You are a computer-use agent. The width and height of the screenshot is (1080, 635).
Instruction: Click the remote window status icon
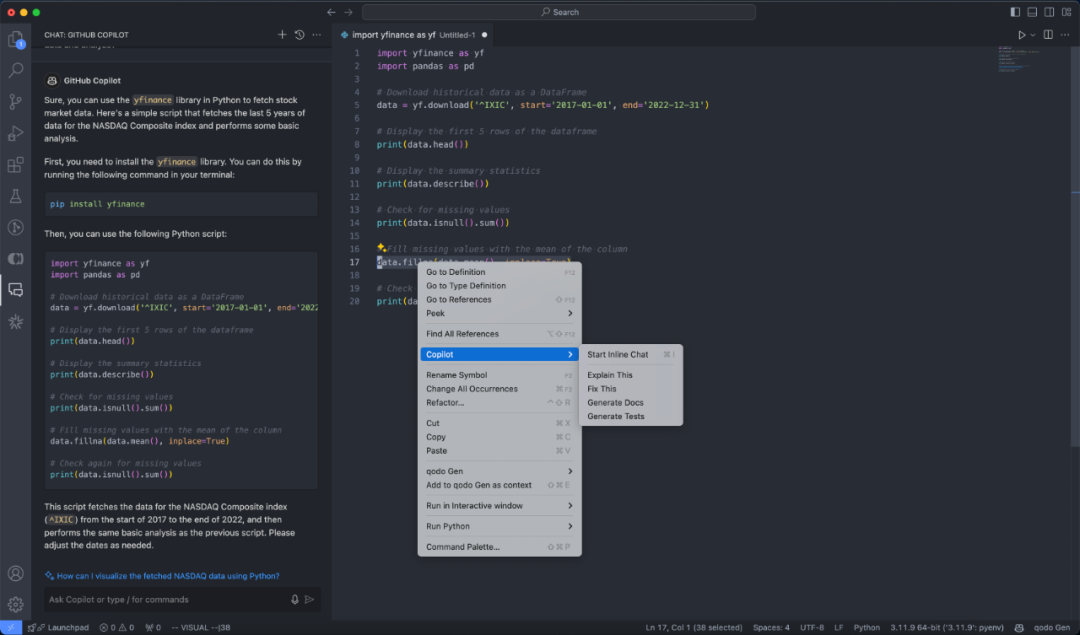[x=10, y=627]
